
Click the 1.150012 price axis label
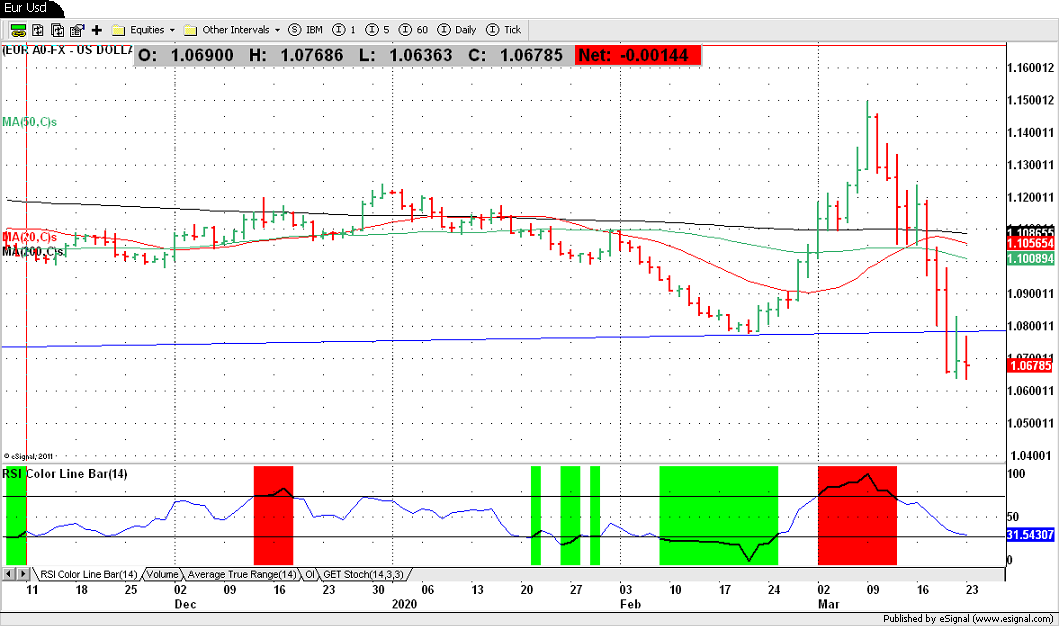[1030, 100]
